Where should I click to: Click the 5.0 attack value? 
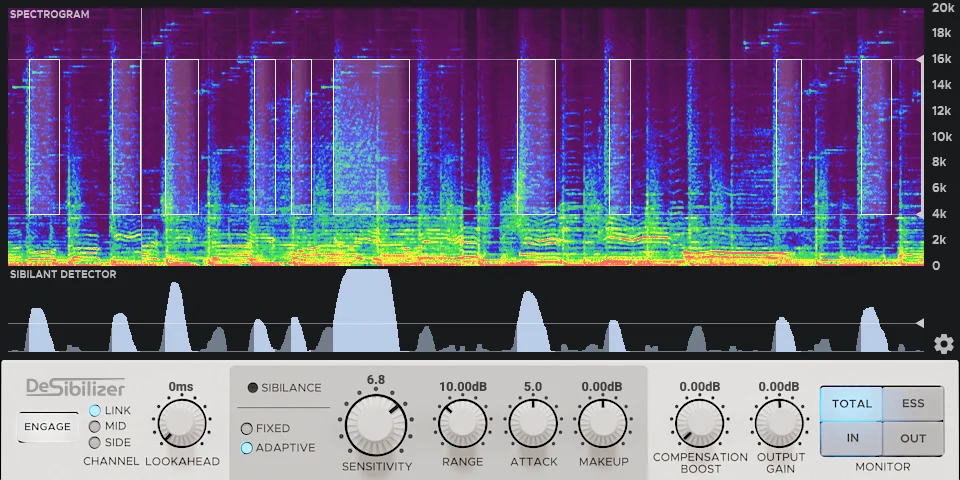pyautogui.click(x=533, y=386)
